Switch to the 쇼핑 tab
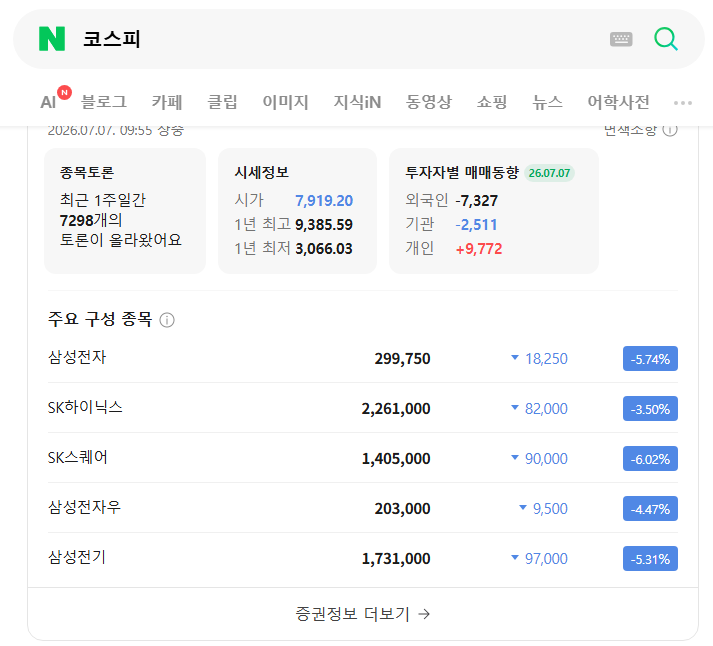 (492, 102)
